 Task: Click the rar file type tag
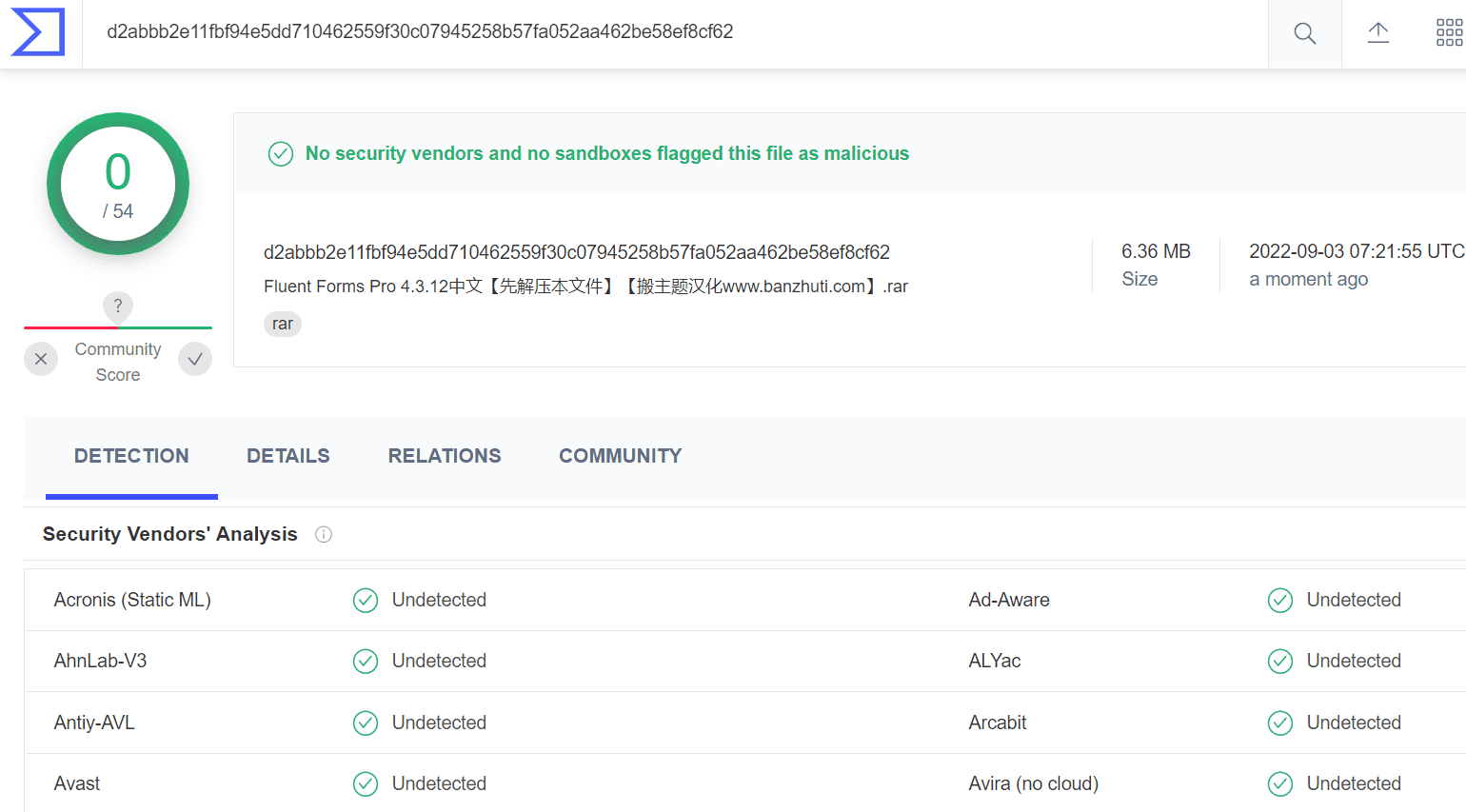pyautogui.click(x=283, y=324)
